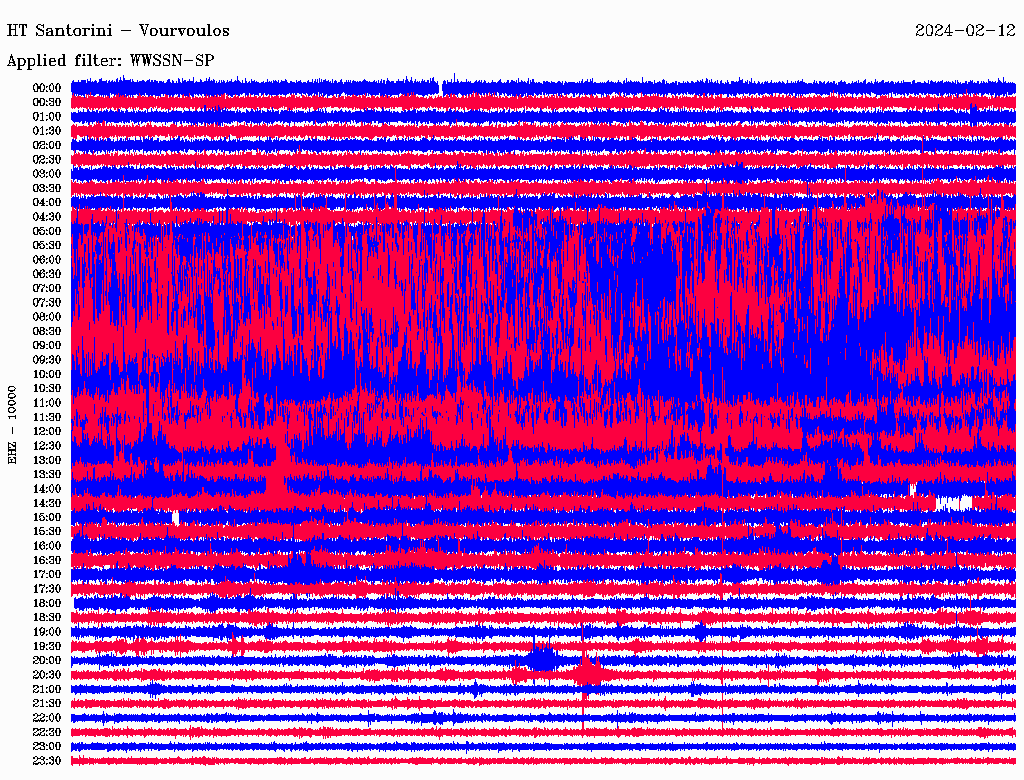The height and width of the screenshot is (780, 1024).
Task: Click the vertical EHZ - 10000 axis label
Action: tap(13, 423)
